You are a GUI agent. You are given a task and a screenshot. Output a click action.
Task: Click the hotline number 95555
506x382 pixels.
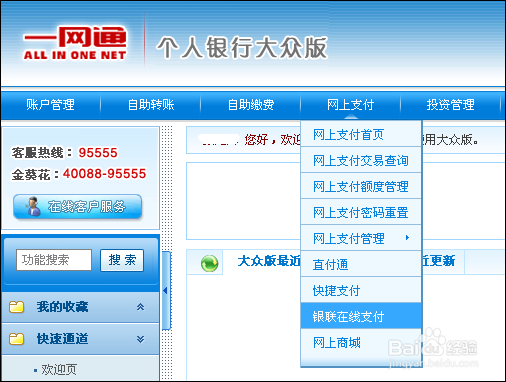98,153
